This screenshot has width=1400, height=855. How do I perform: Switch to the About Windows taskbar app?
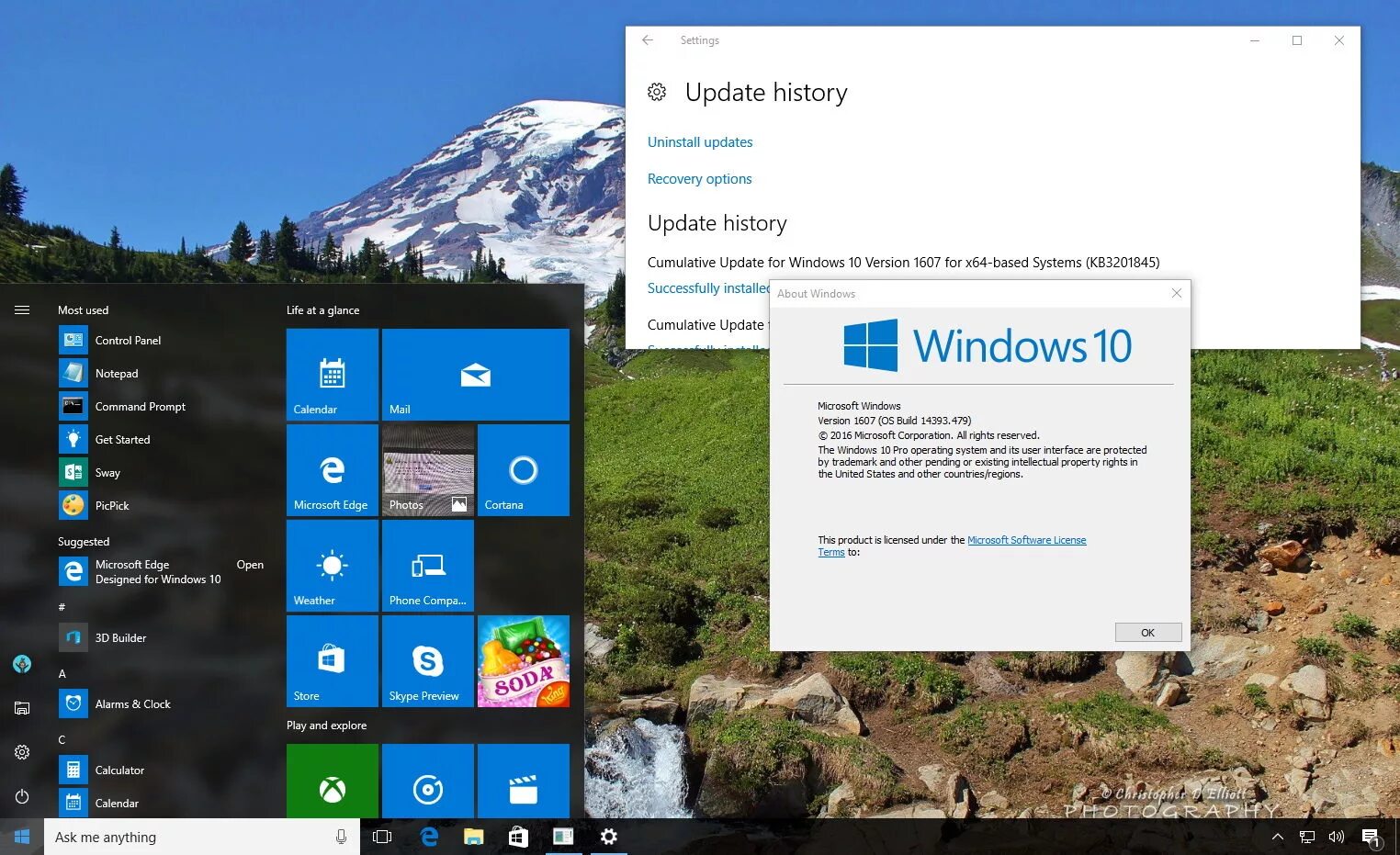pos(563,837)
